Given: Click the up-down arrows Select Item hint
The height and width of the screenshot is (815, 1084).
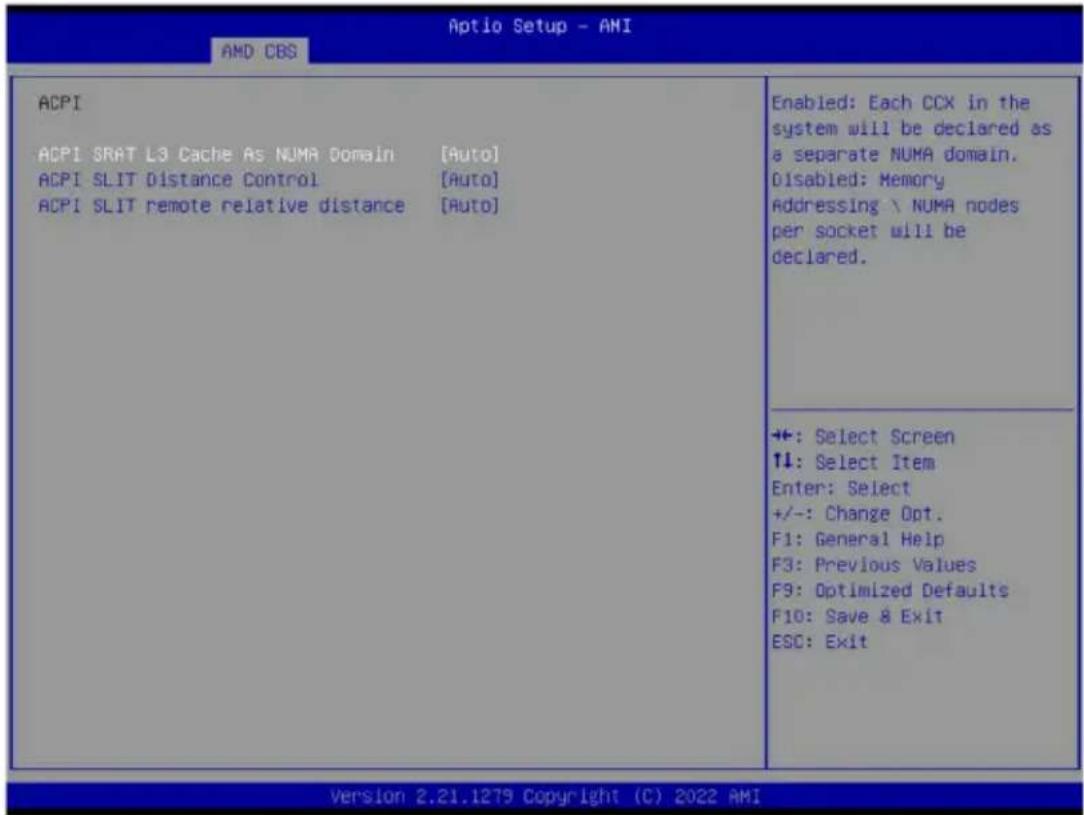Looking at the screenshot, I should tap(853, 462).
